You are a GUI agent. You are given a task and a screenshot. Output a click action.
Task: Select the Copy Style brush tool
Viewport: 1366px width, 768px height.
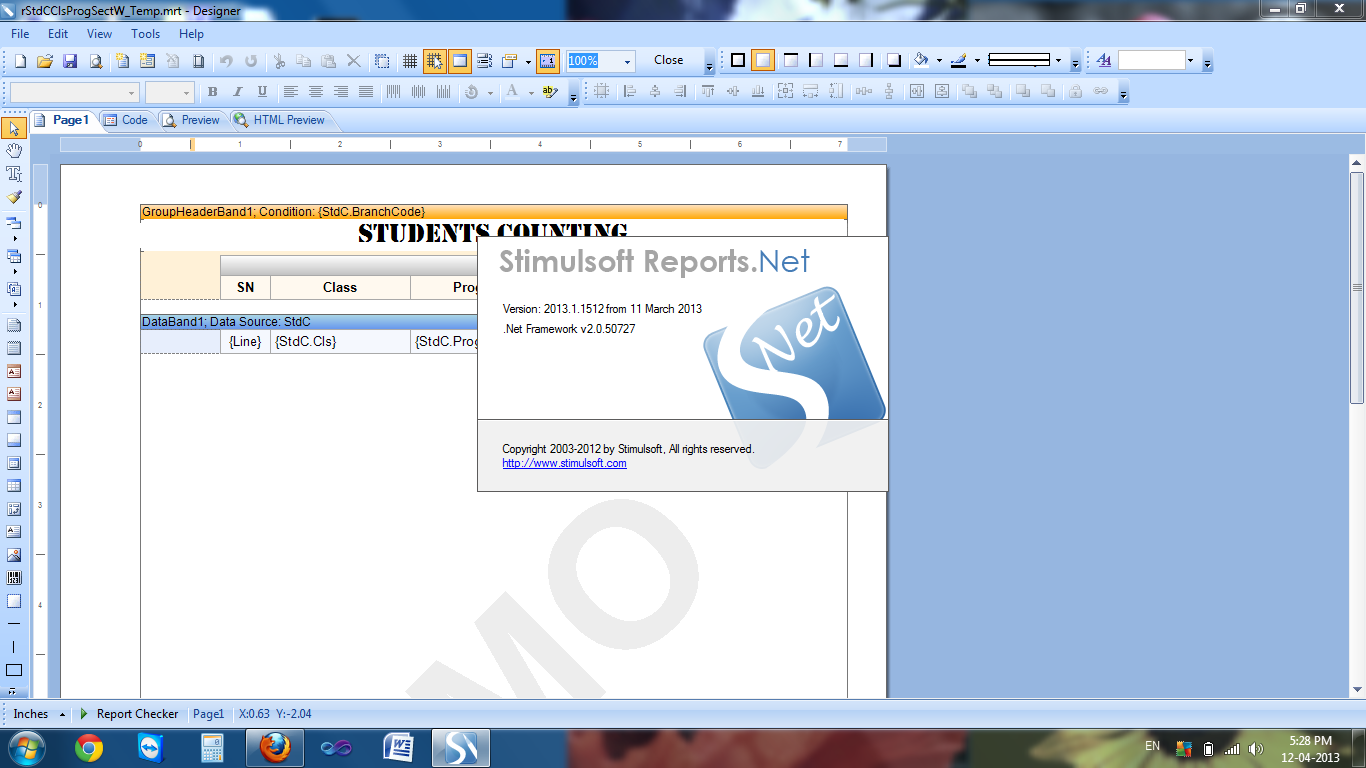pyautogui.click(x=14, y=197)
